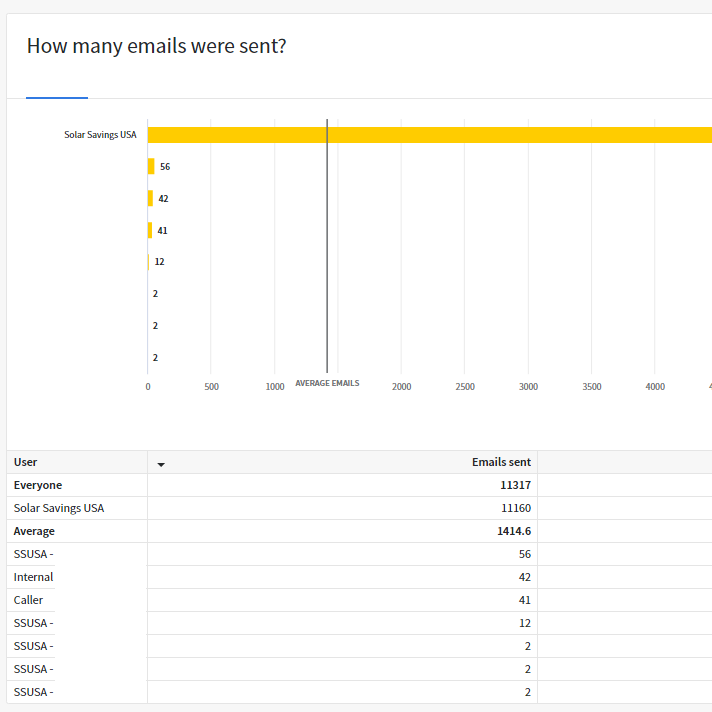This screenshot has width=712, height=712.
Task: Click the chart bar labeled 56
Action: coord(151,167)
